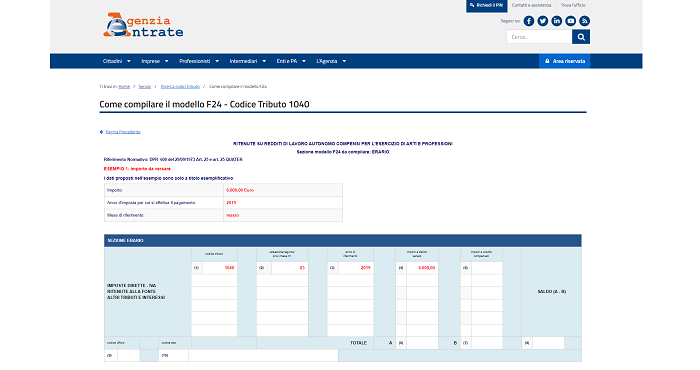Click the Cerca search input field
The height and width of the screenshot is (370, 700).
[539, 37]
